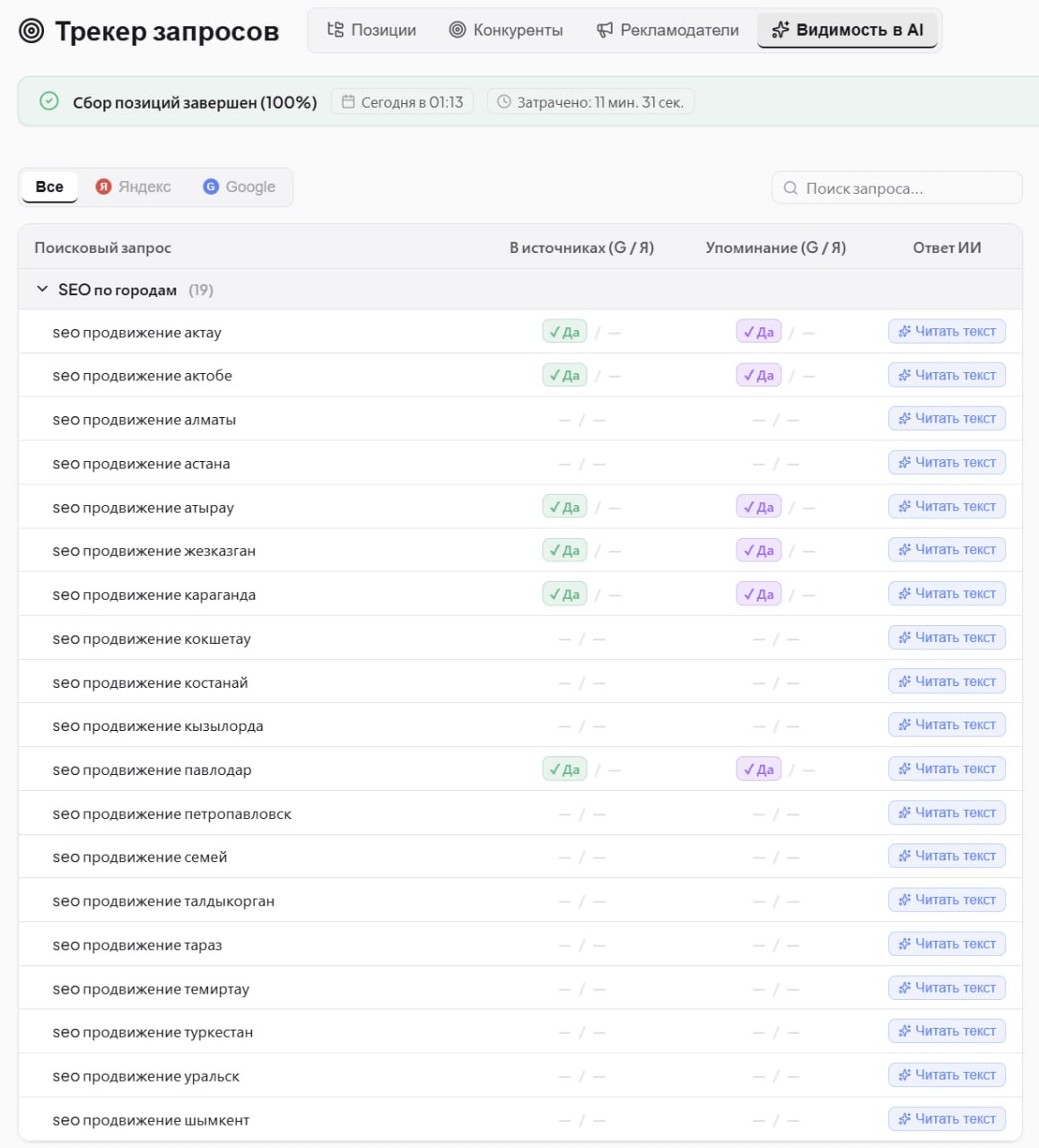Click Читать текст in the темиртау row
Viewport: 1039px width, 1148px height.
click(947, 987)
